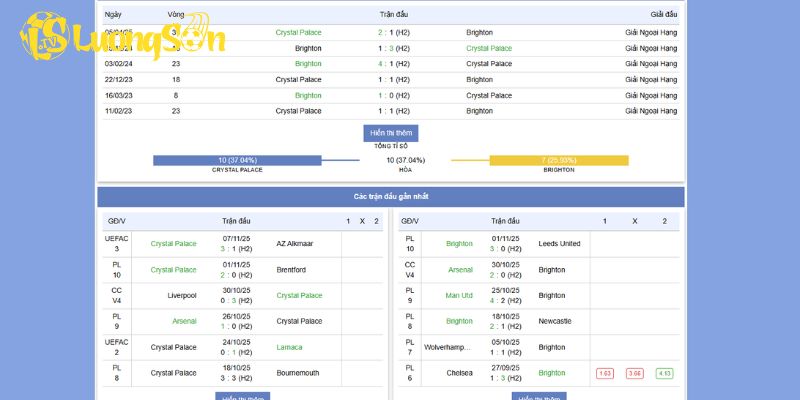Viewport: 800px width, 400px height.
Task: Select the Các trận đấu gần nhất header
Action: point(390,196)
